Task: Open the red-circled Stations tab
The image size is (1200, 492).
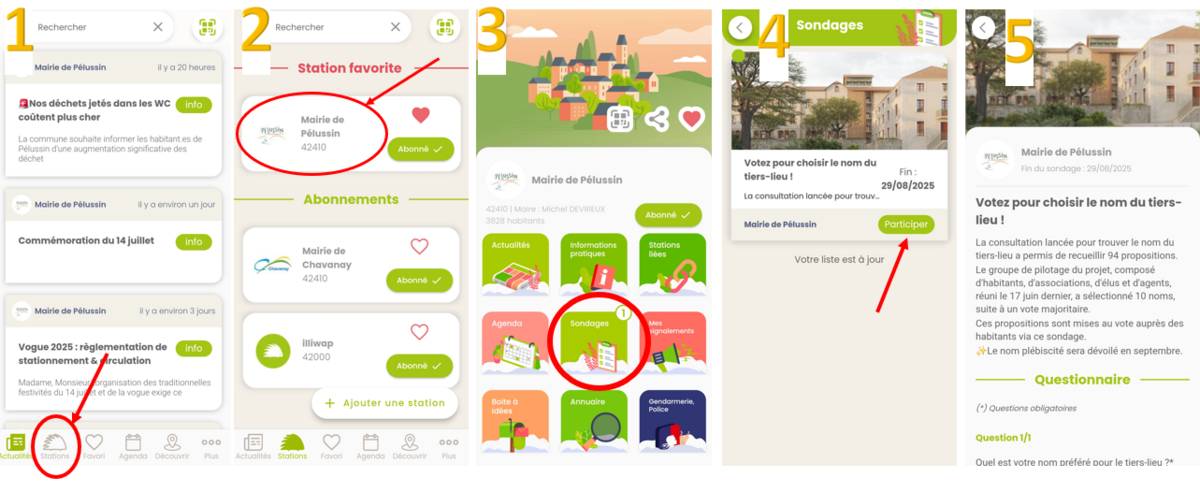Action: (x=55, y=445)
